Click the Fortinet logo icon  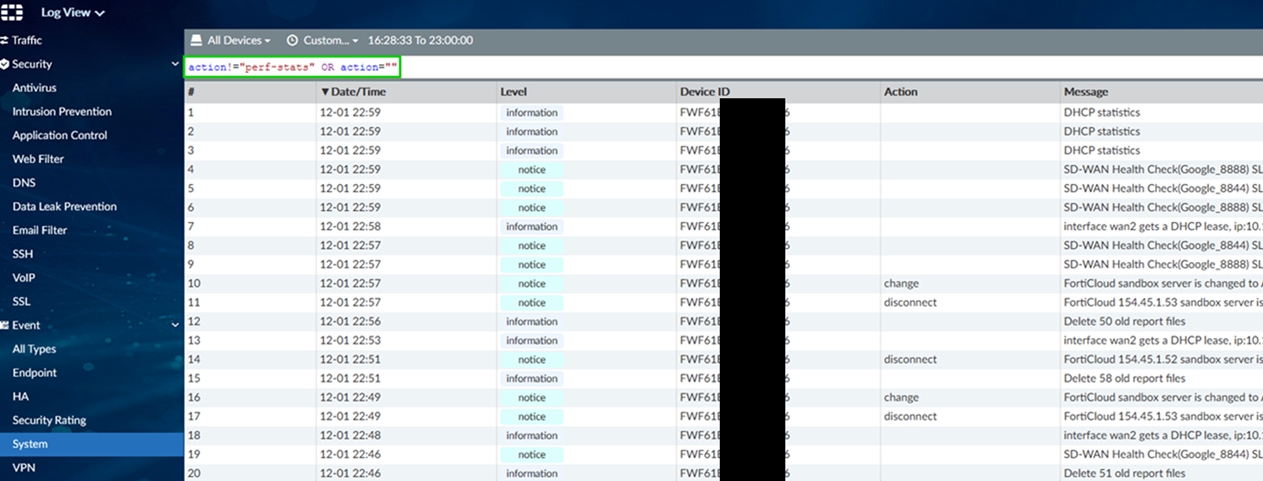click(12, 12)
